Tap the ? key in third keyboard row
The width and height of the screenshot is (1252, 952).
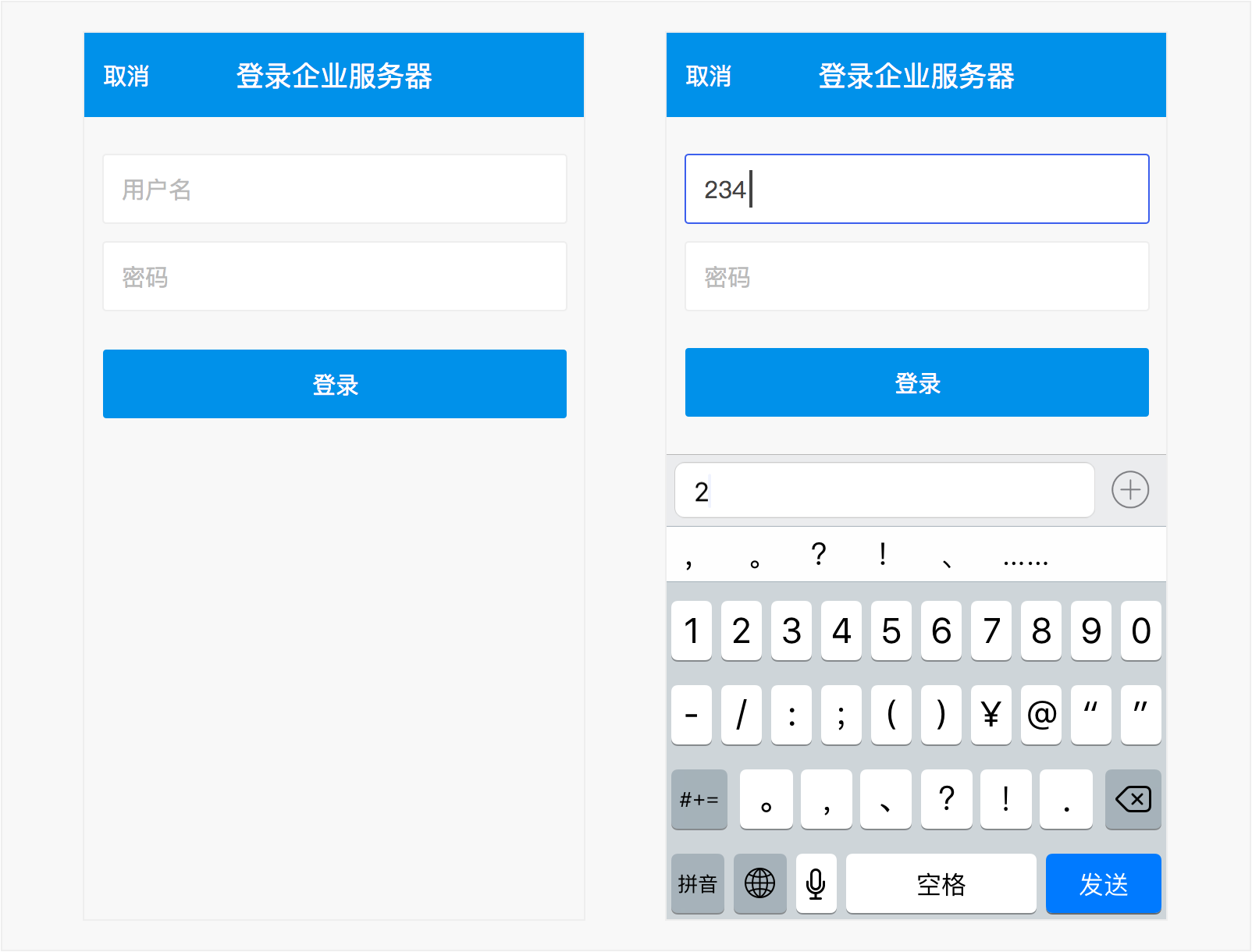[x=947, y=799]
